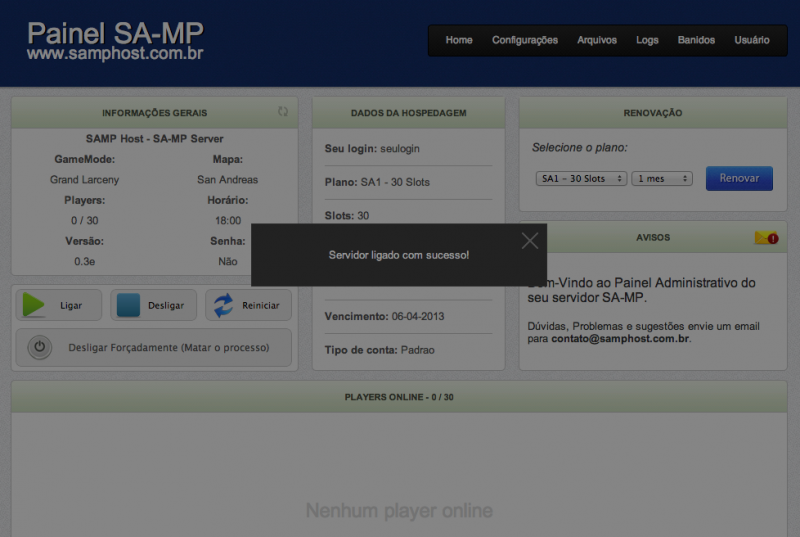800x537 pixels.
Task: Close the 'Servidor ligado com sucesso' popup
Action: (530, 241)
